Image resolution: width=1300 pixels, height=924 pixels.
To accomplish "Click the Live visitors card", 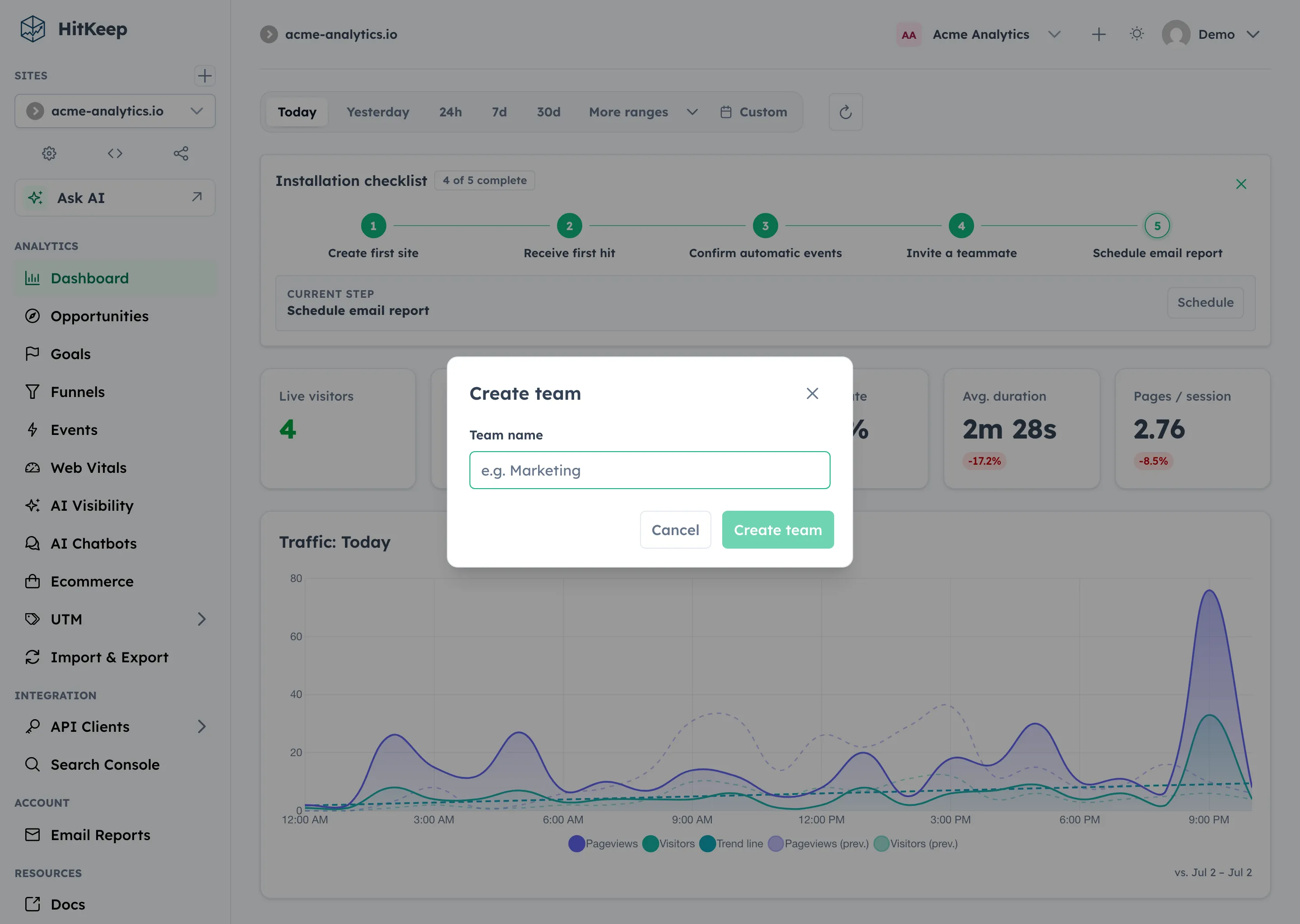I will tap(338, 429).
